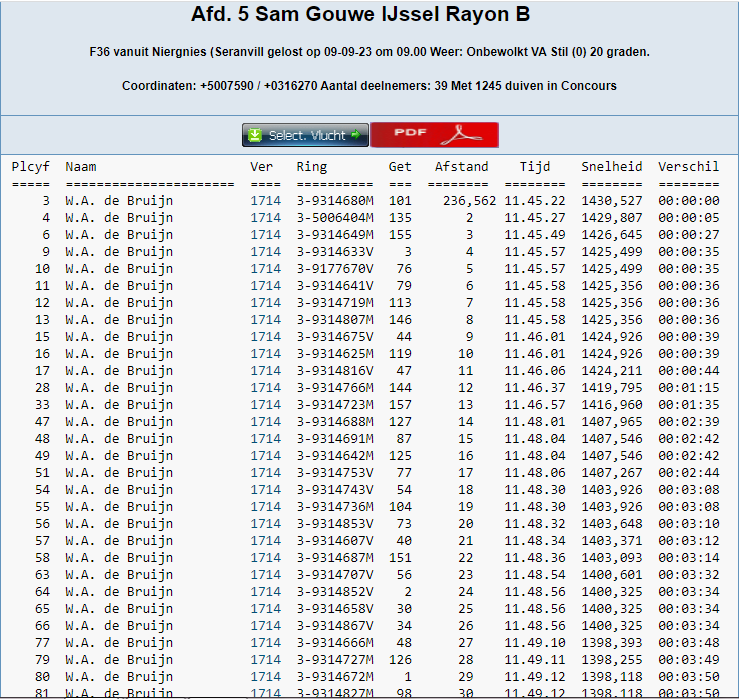Follow 1714 link for ring 3-9314691M
Image resolution: width=739 pixels, height=699 pixels.
tap(265, 439)
